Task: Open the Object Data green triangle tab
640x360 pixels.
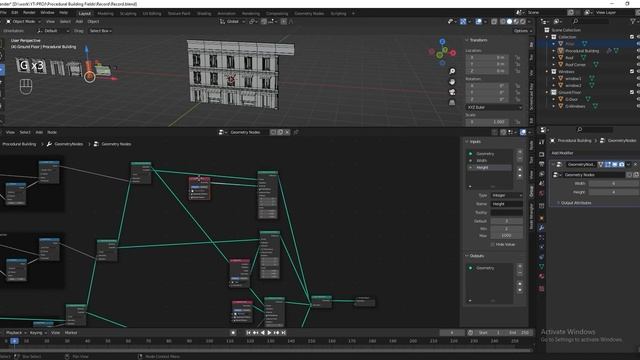Action: tap(542, 267)
